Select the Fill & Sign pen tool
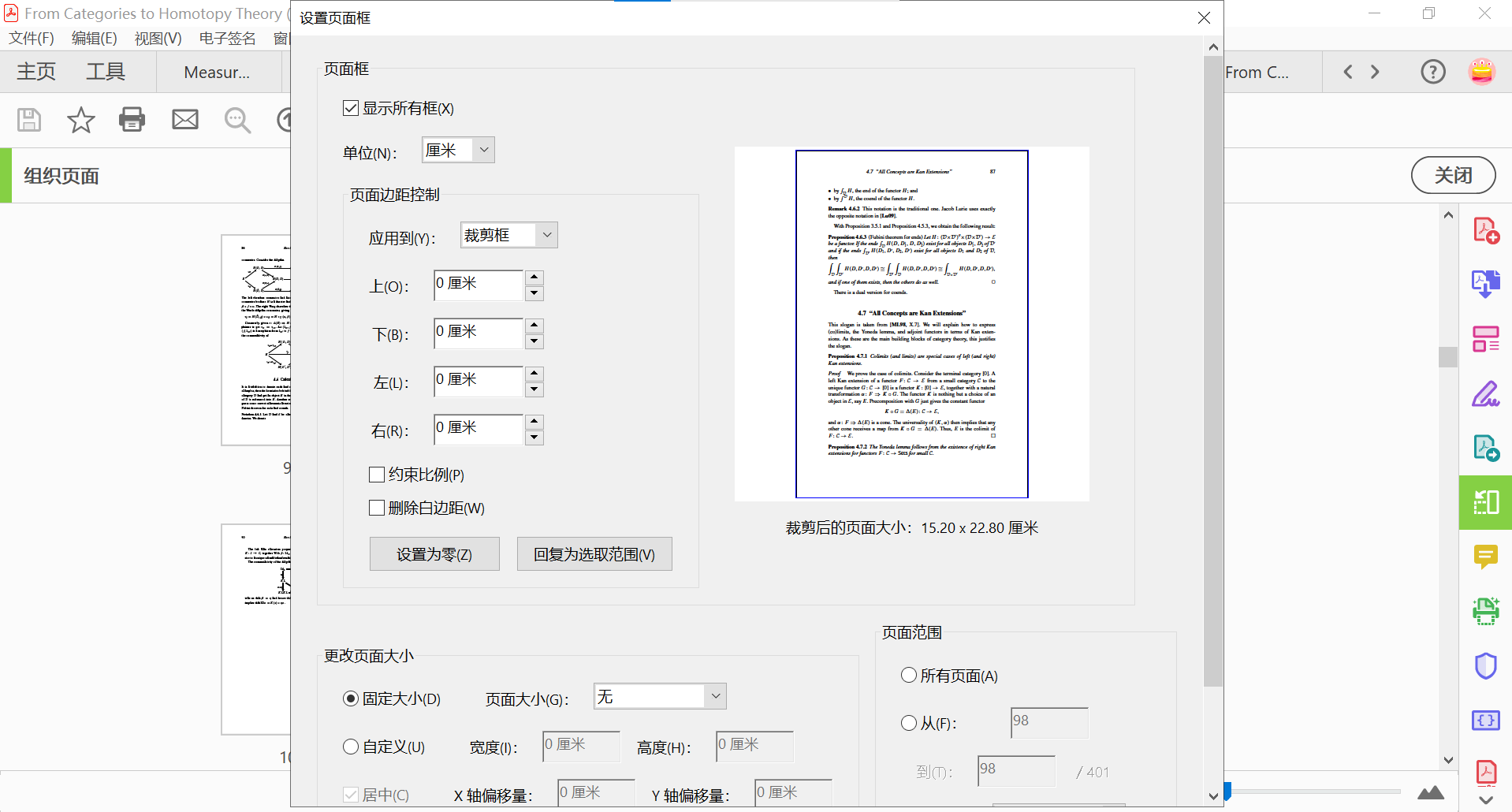Viewport: 1512px width, 812px height. pyautogui.click(x=1485, y=394)
